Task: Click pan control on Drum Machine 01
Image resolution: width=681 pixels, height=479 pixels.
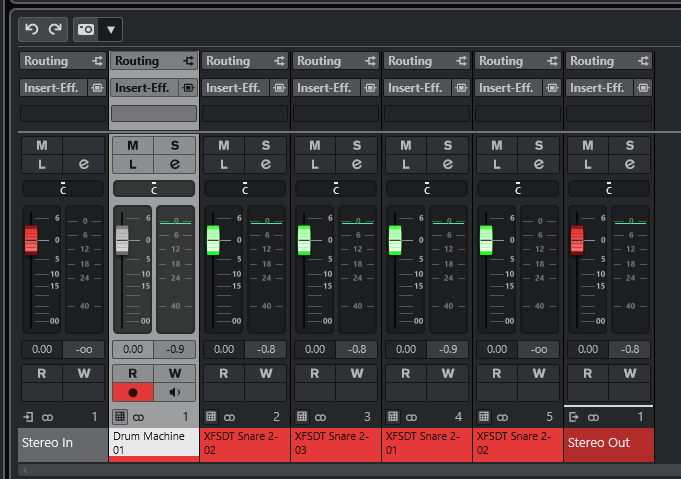Action: point(154,189)
